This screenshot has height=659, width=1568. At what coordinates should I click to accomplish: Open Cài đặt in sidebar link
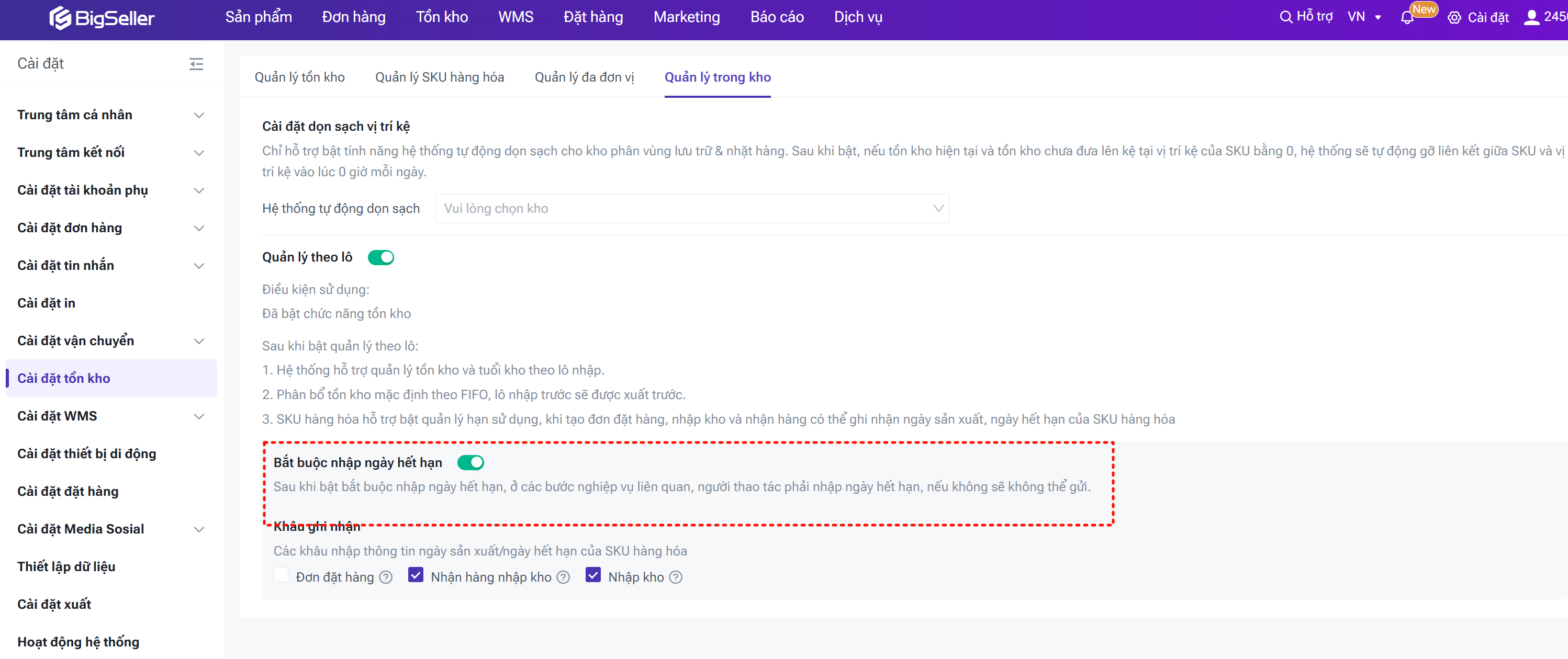tap(46, 303)
